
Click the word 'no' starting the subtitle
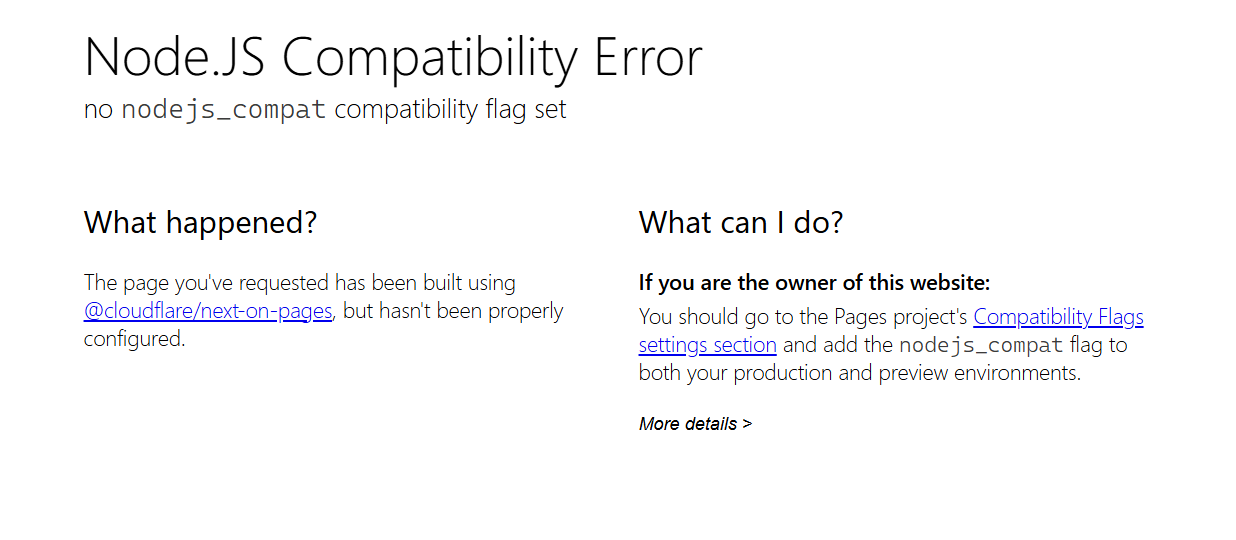click(98, 109)
